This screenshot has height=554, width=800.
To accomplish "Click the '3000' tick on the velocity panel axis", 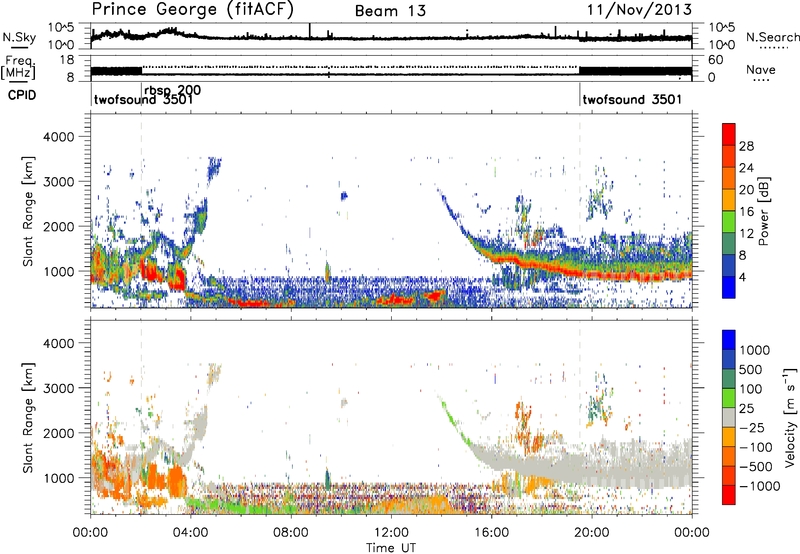I will coord(58,388).
